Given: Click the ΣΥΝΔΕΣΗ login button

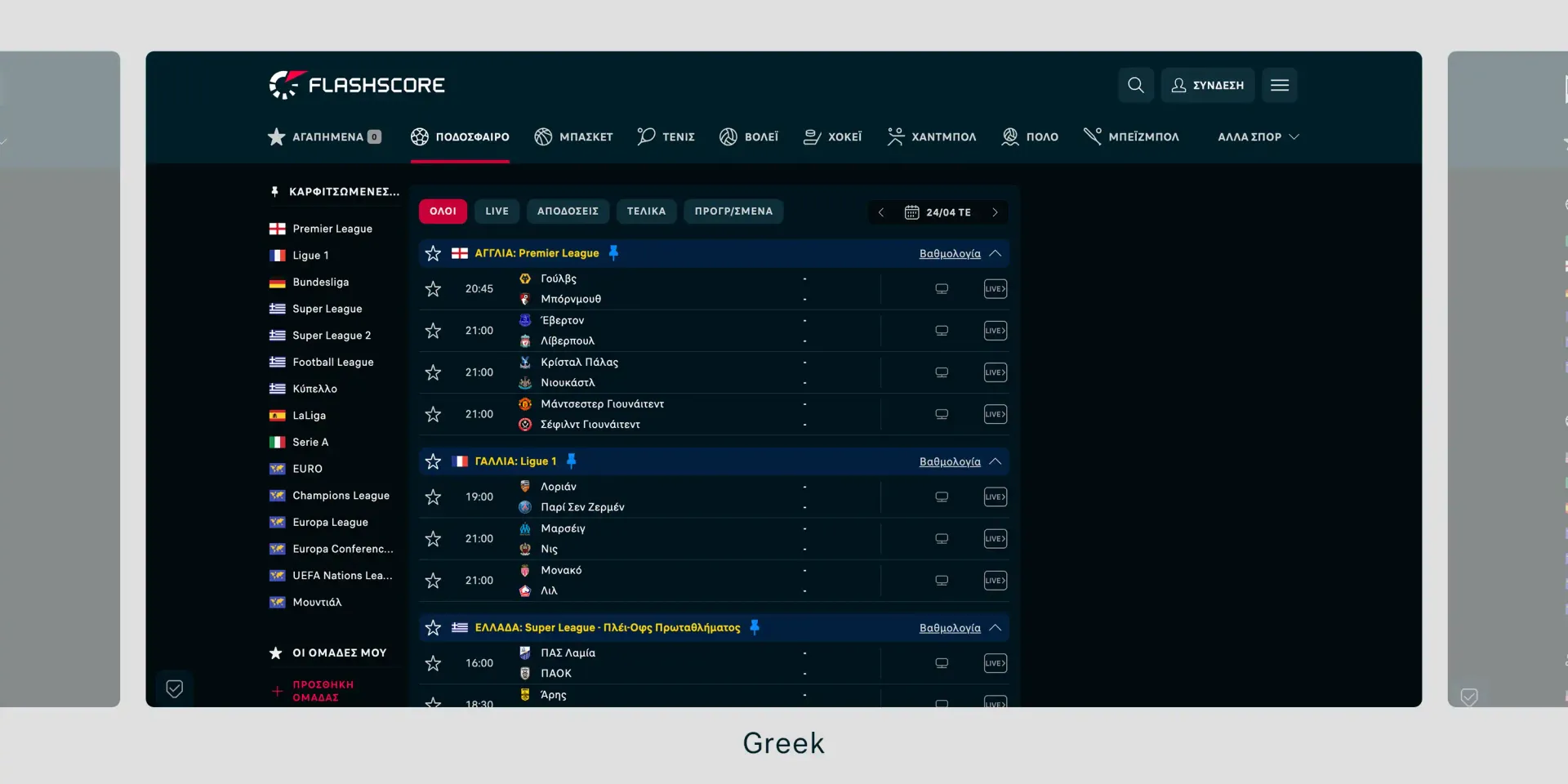Looking at the screenshot, I should [x=1208, y=85].
